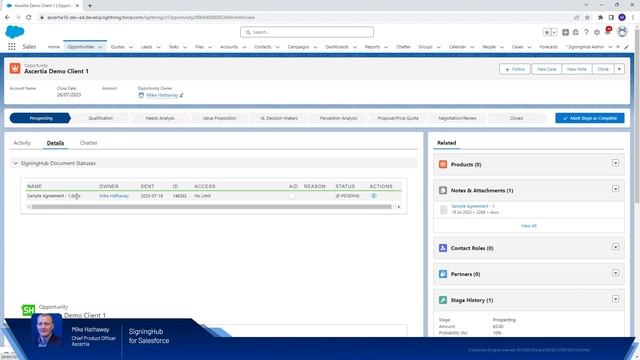Open Partners dropdown menu
The image size is (640, 360).
pos(615,273)
